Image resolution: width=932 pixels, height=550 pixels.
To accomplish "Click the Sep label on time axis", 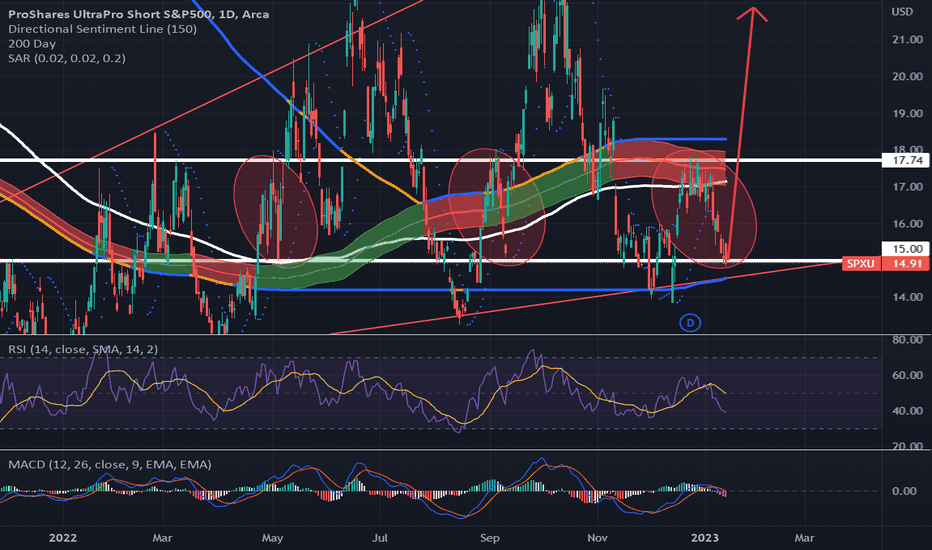I will 489,538.
